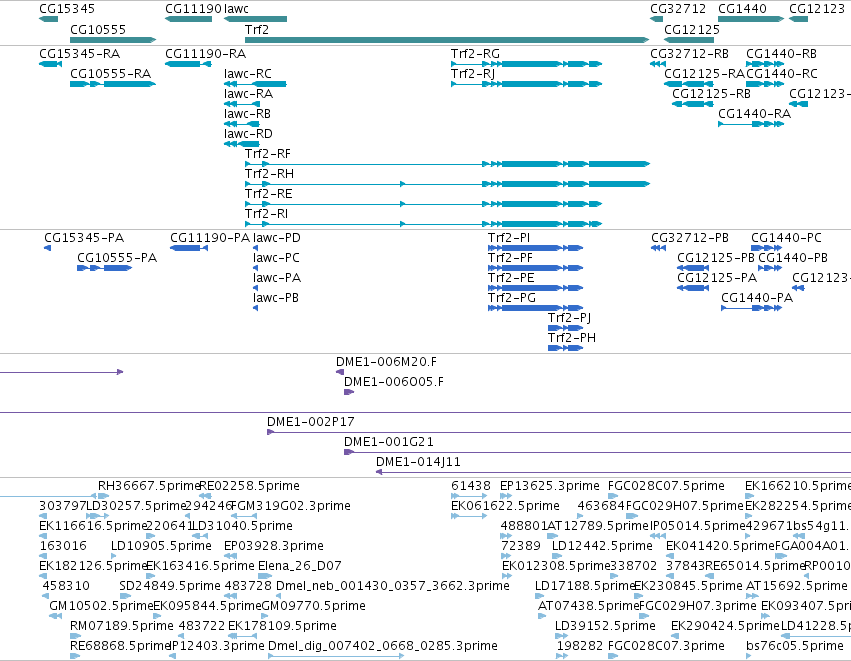This screenshot has height=661, width=851.
Task: Click the lawc-RC transcript label
Action: 248,74
